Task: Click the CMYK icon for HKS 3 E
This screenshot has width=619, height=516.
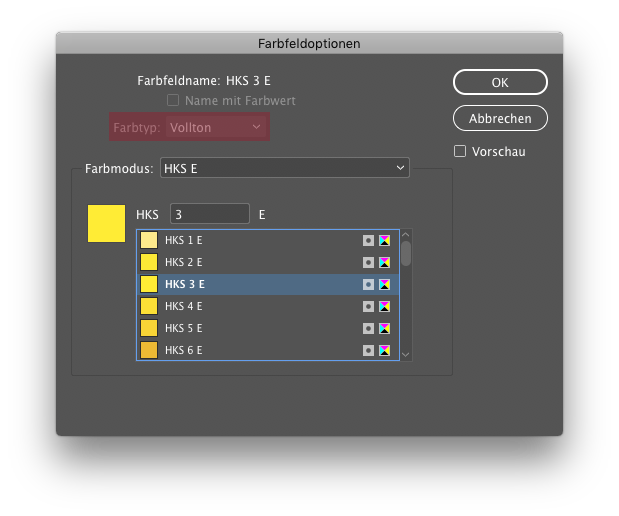Action: [385, 284]
